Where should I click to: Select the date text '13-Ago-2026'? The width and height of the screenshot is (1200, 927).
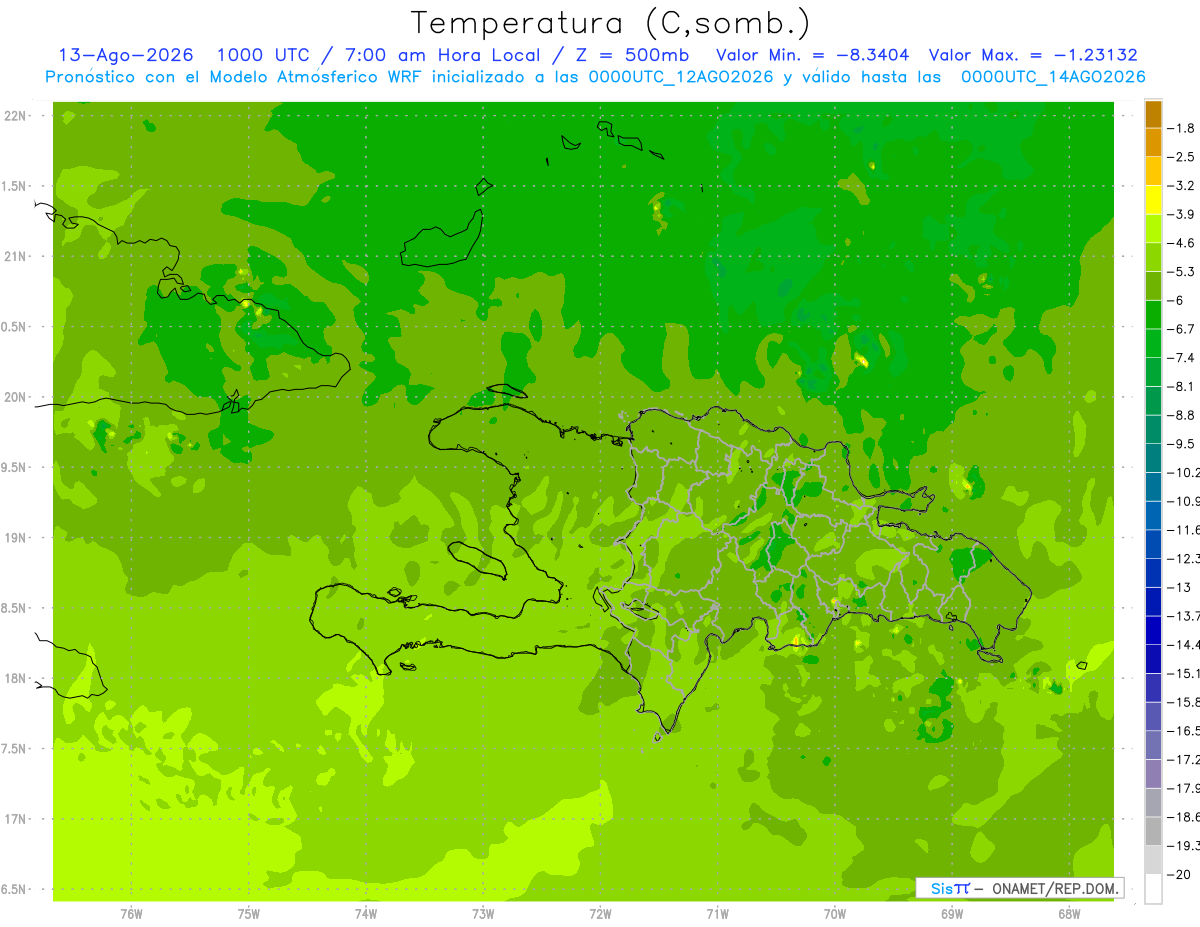point(126,55)
